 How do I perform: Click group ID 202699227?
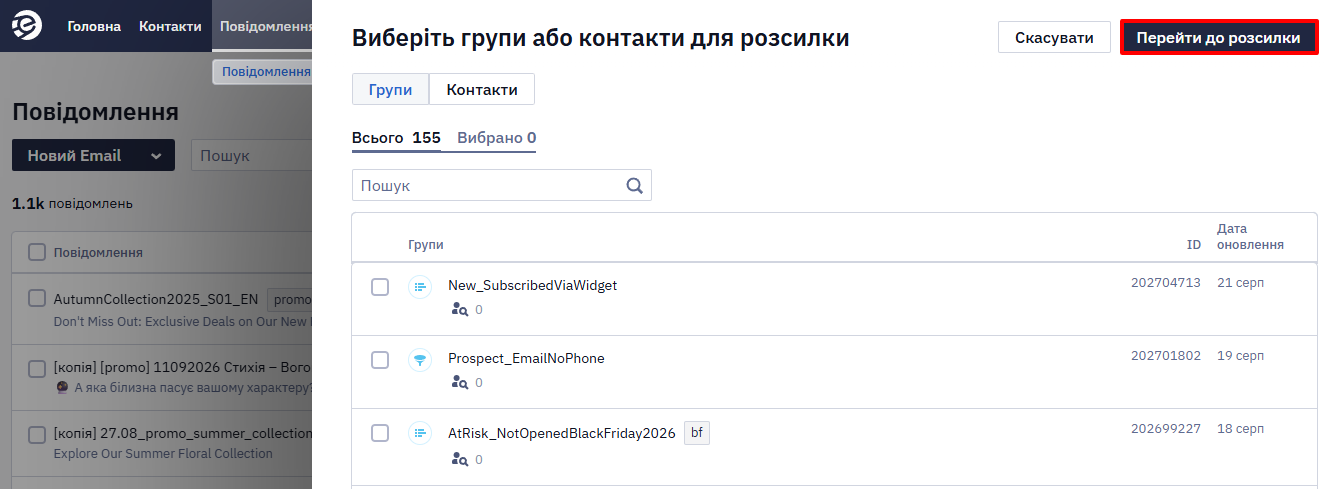1166,429
